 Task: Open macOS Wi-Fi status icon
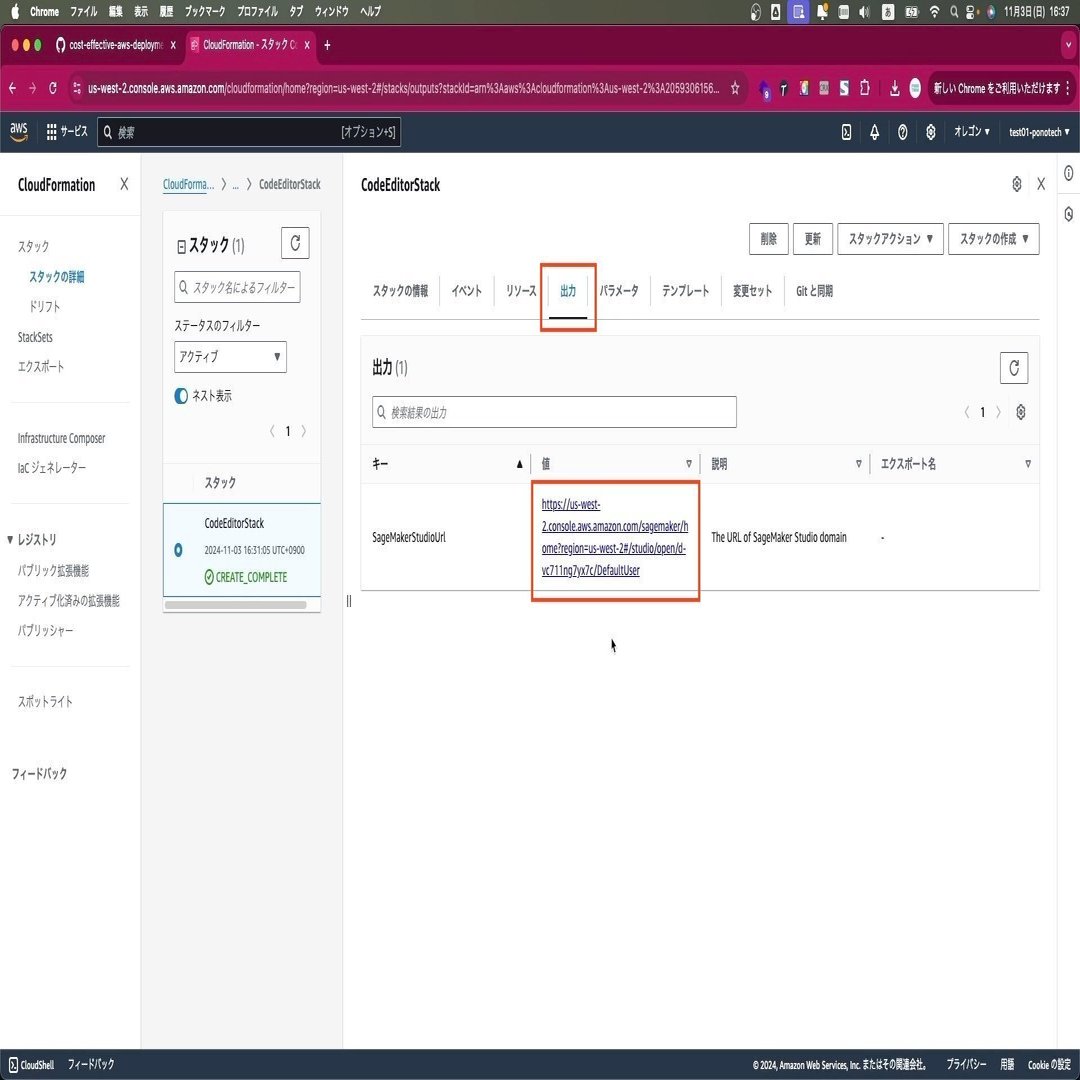[x=934, y=12]
